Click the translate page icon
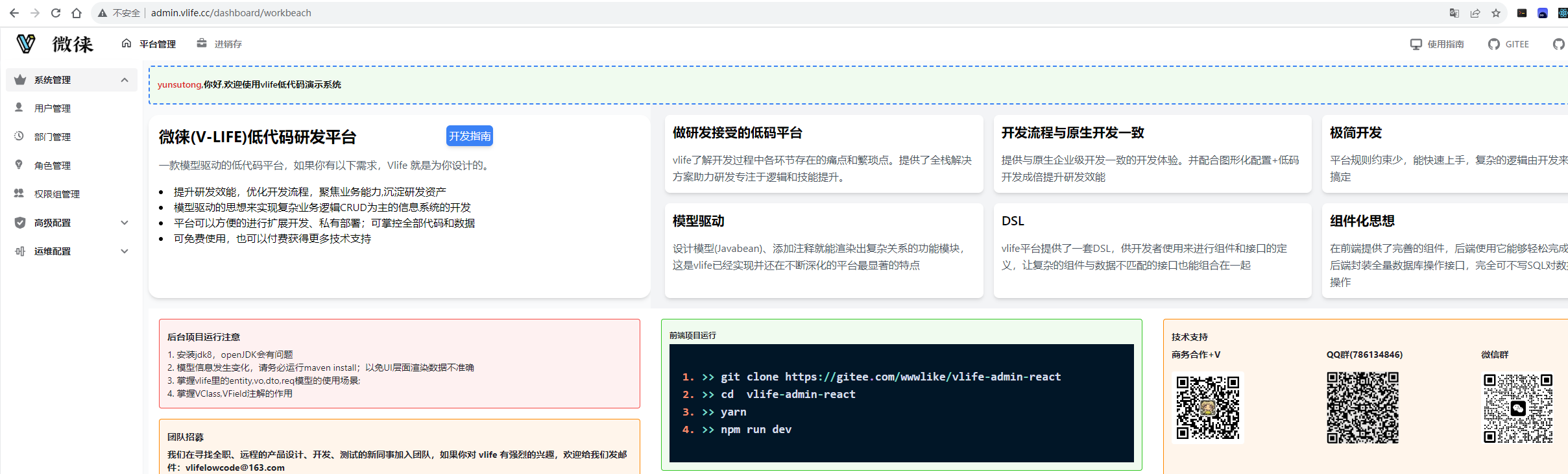This screenshot has height=474, width=1568. 1454,13
